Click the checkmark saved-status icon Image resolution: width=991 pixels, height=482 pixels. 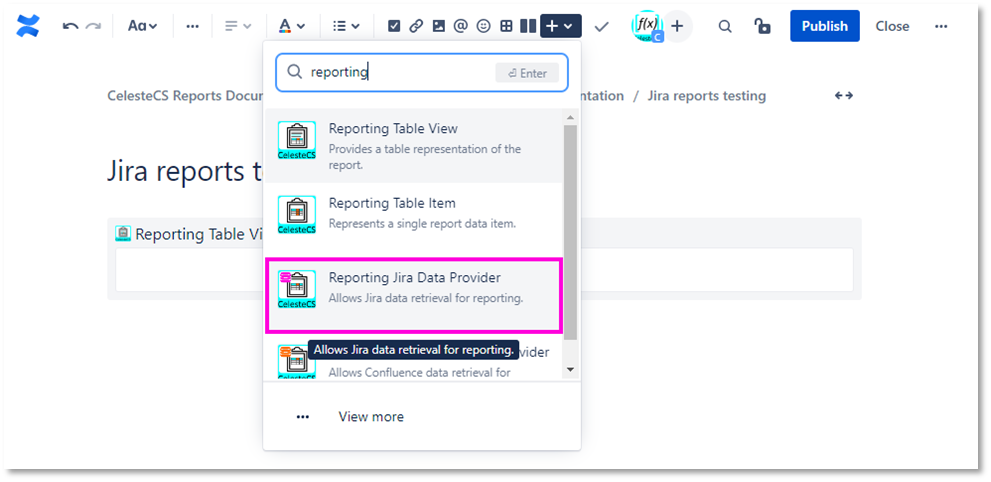coord(602,26)
